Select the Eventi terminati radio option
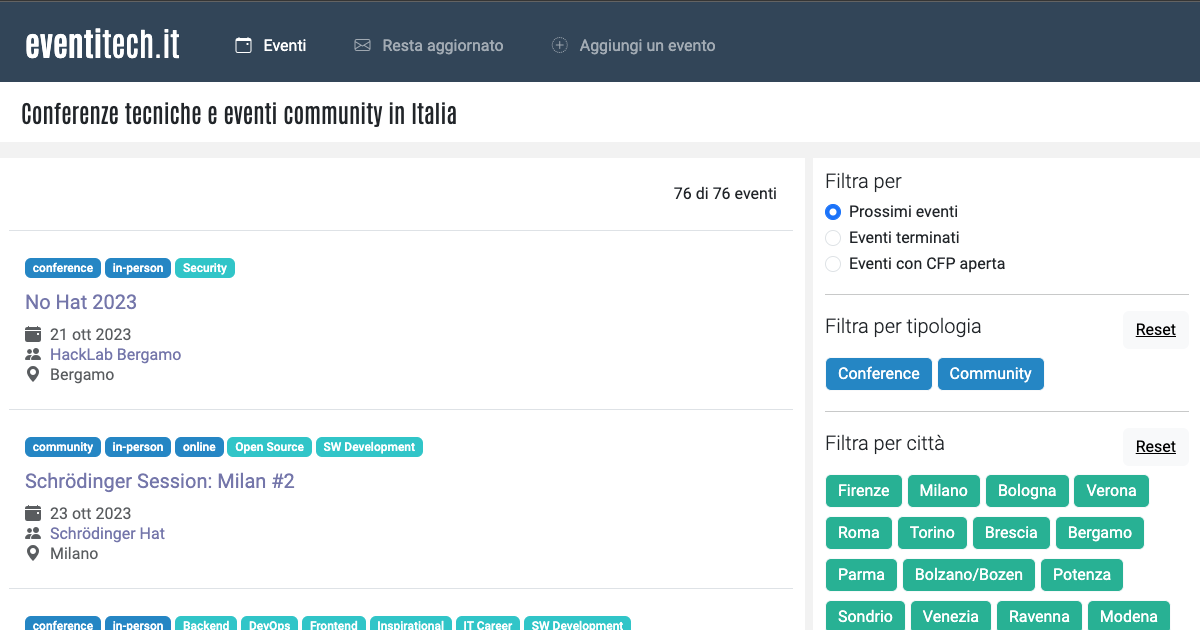The image size is (1200, 630). [833, 238]
